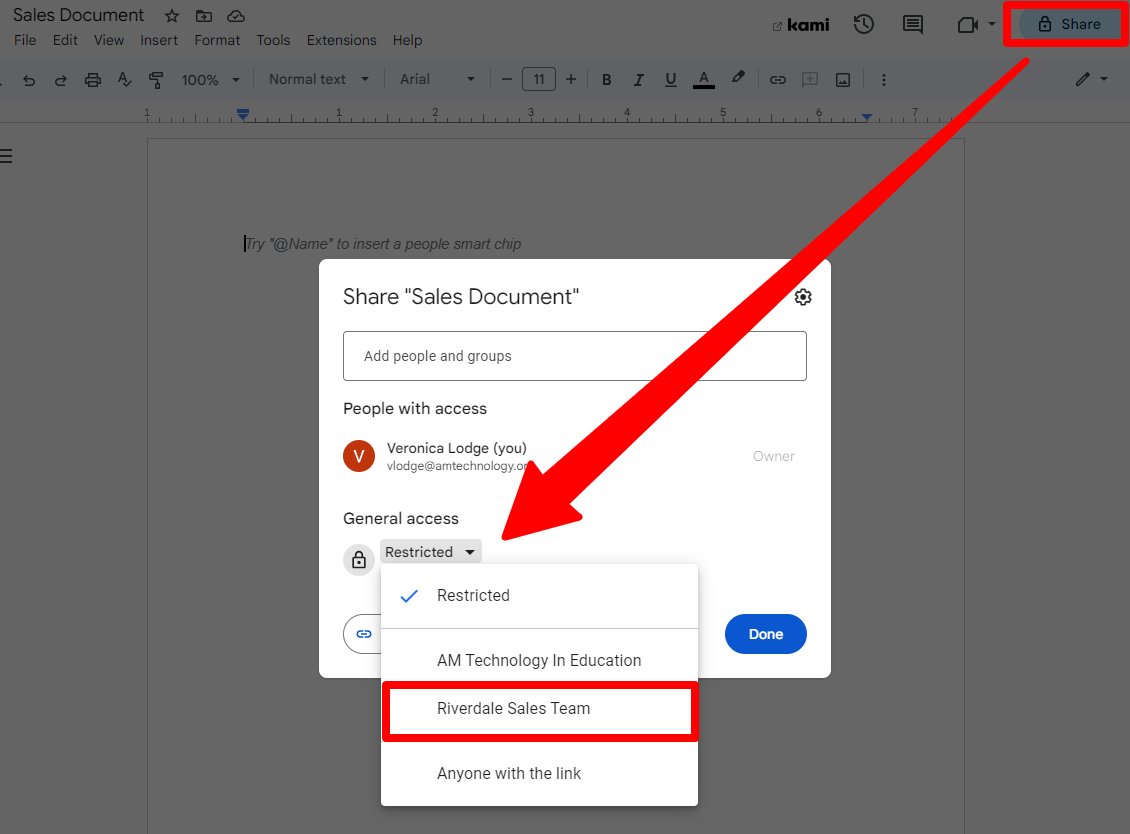1130x834 pixels.
Task: Click the left indent ruler marker
Action: click(243, 114)
